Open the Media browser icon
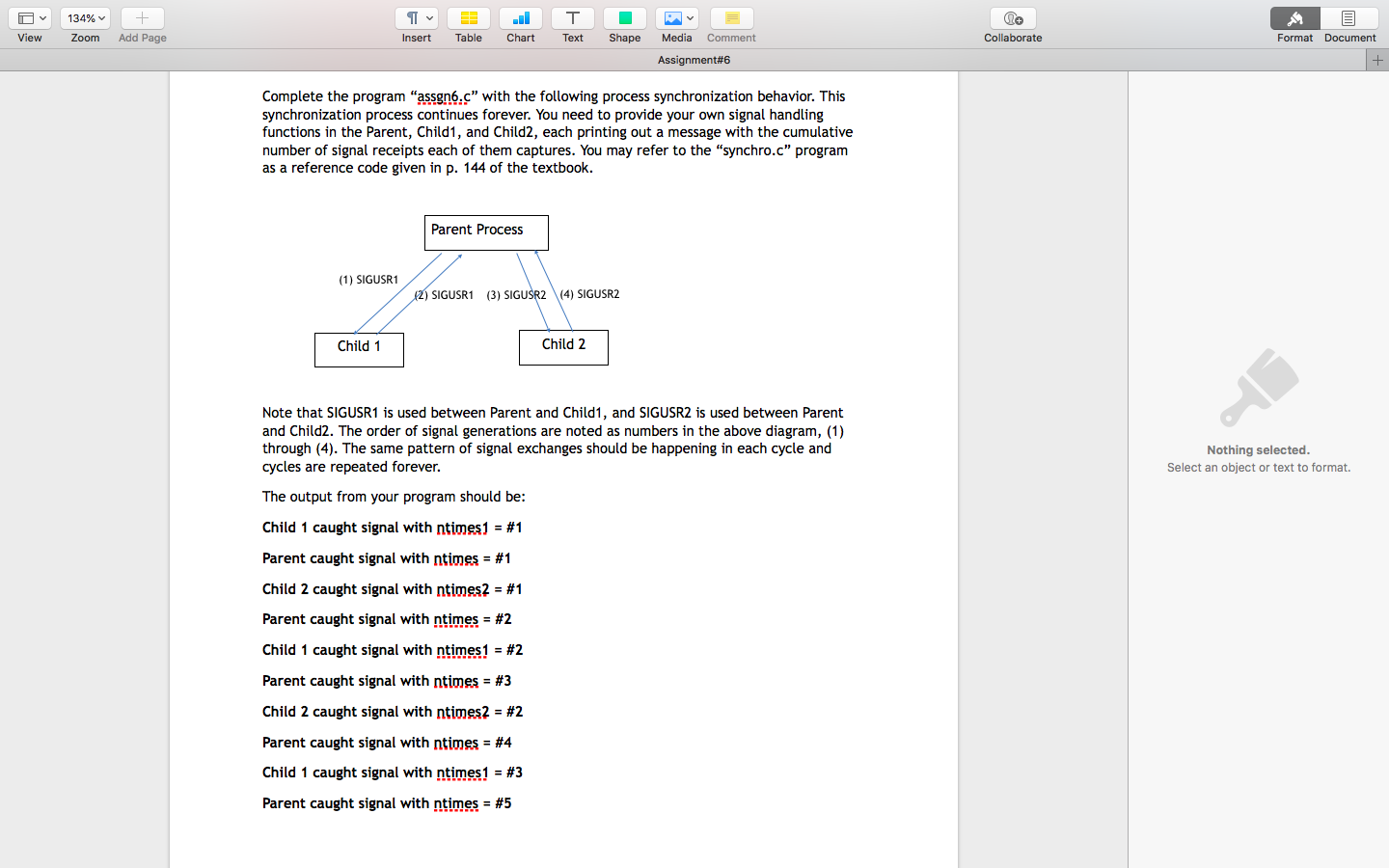1389x868 pixels. (672, 17)
